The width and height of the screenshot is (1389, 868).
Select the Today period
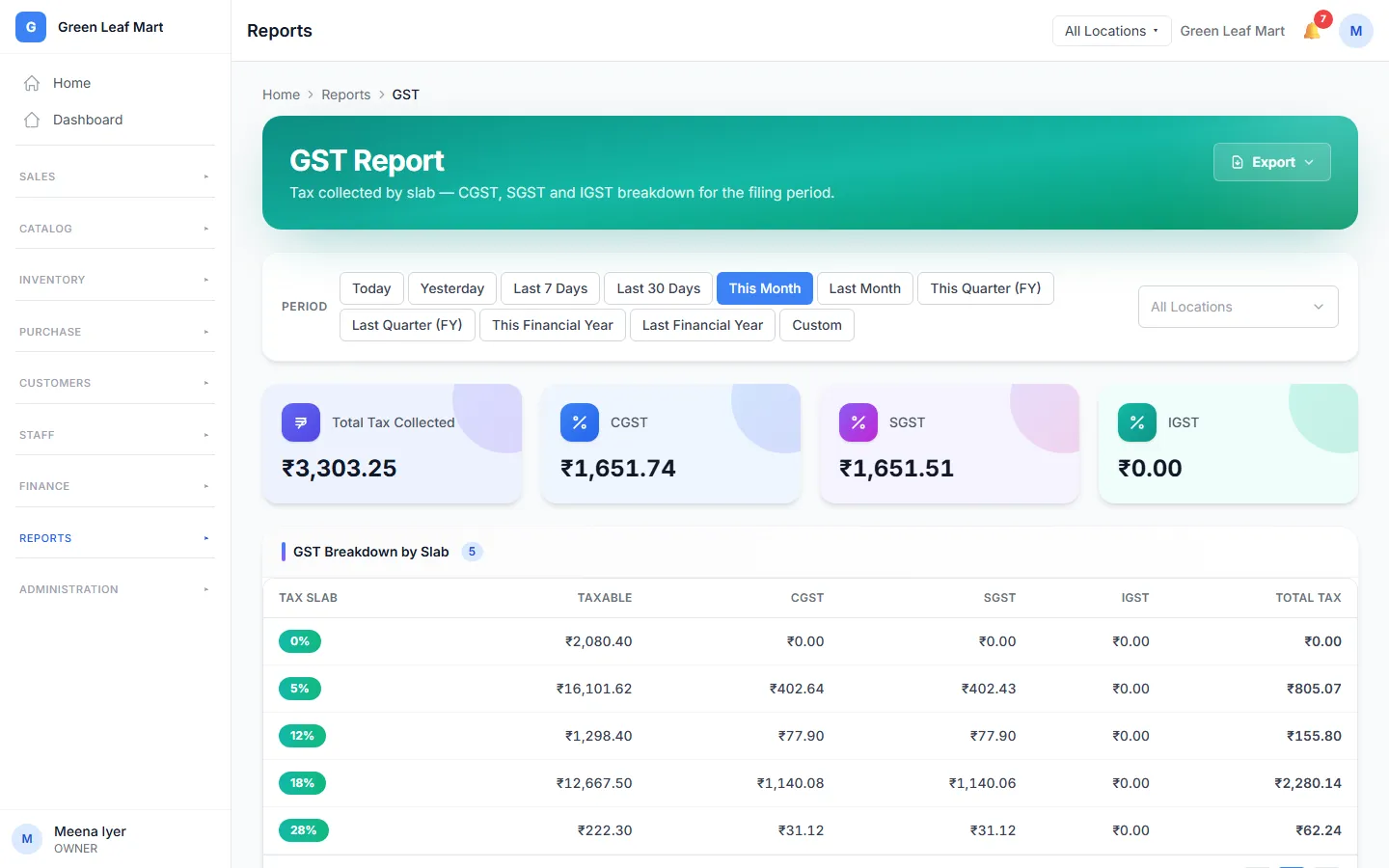point(371,288)
